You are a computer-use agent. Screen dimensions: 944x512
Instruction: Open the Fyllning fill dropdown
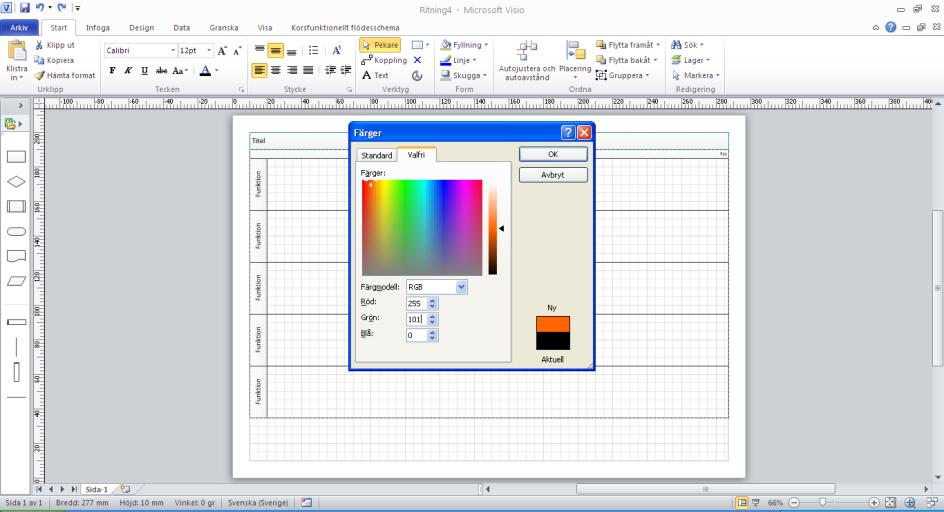click(464, 45)
